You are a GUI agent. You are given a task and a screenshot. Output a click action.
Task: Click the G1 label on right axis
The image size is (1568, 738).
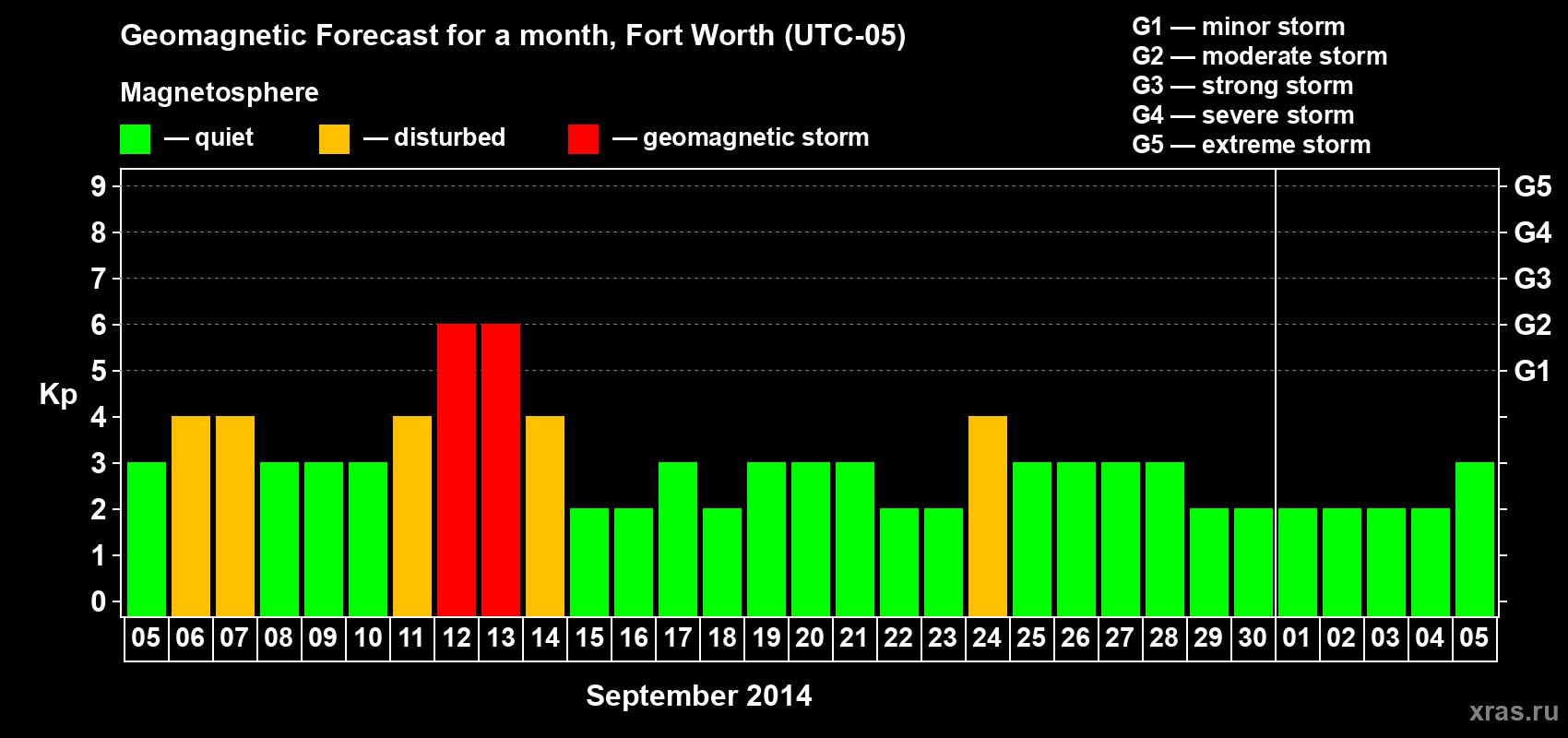(x=1533, y=371)
